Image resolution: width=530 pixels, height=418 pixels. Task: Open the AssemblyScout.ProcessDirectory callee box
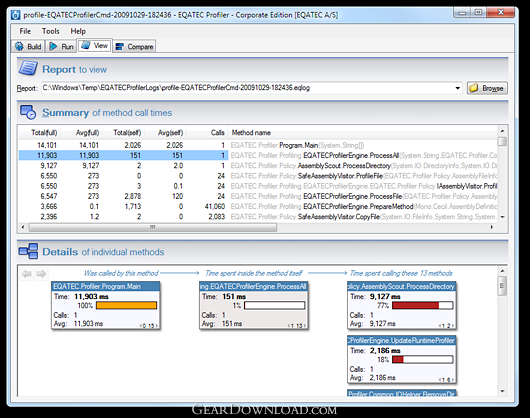pos(402,305)
